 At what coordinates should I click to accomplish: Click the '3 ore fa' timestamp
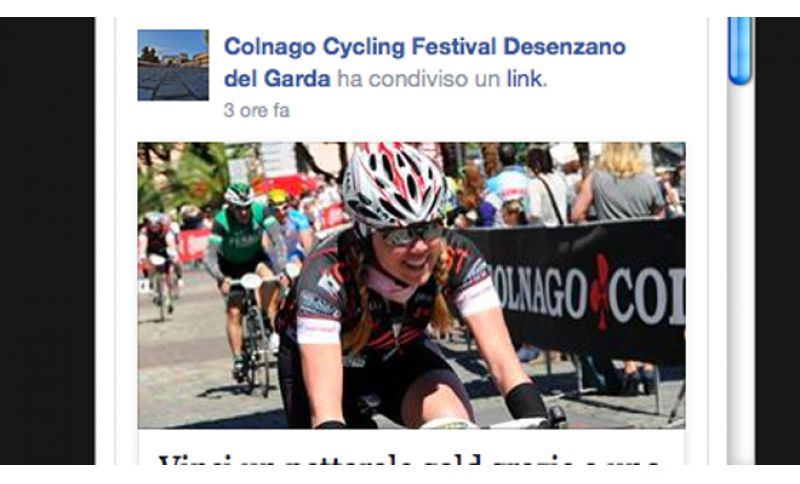click(x=257, y=110)
